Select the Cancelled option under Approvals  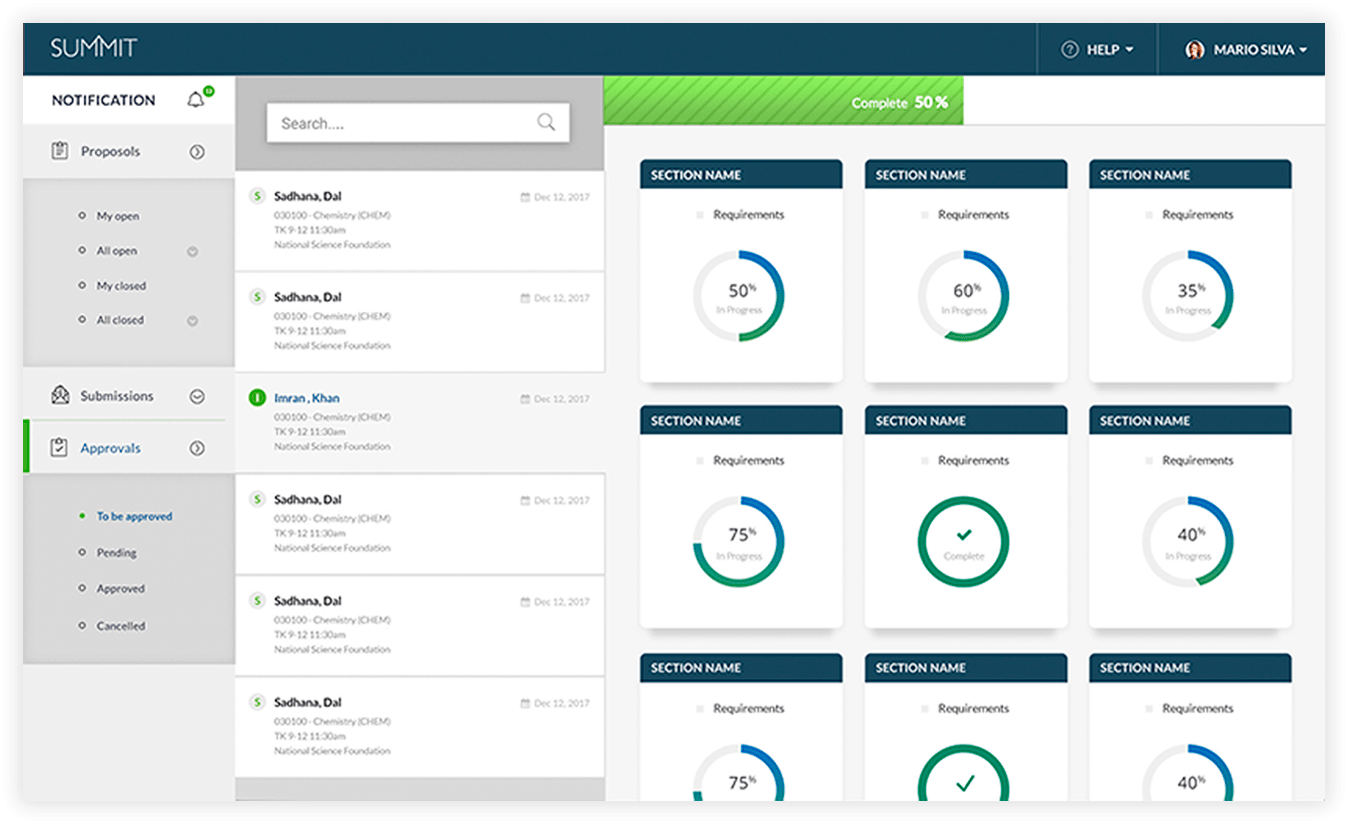[x=120, y=625]
